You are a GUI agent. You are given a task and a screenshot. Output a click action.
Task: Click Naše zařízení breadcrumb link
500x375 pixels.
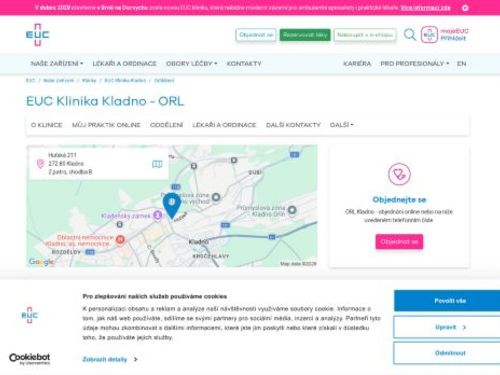[x=58, y=80]
